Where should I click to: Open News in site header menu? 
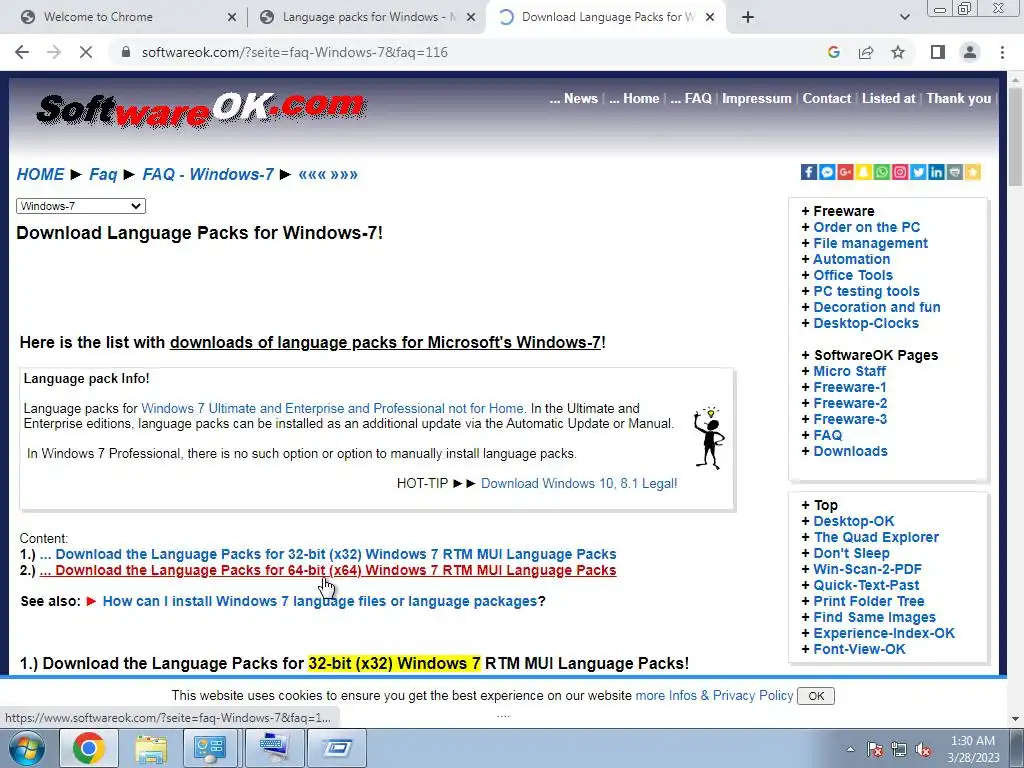pyautogui.click(x=573, y=99)
